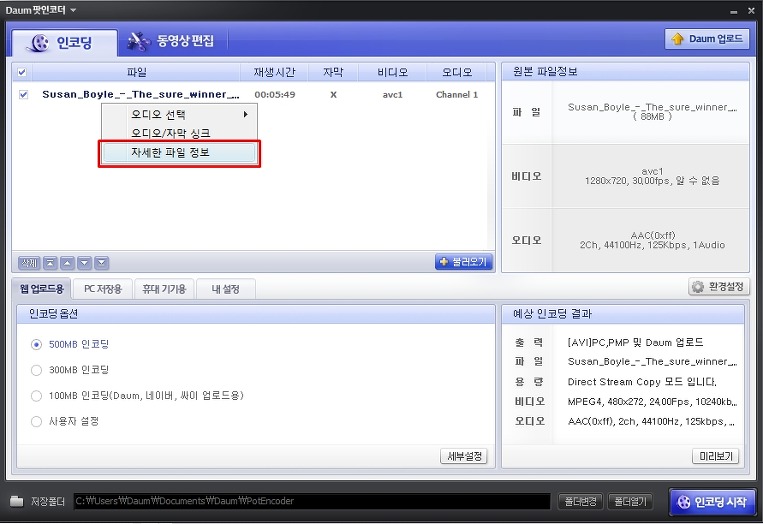
Task: Click the 불러오기 load file button
Action: coord(463,262)
